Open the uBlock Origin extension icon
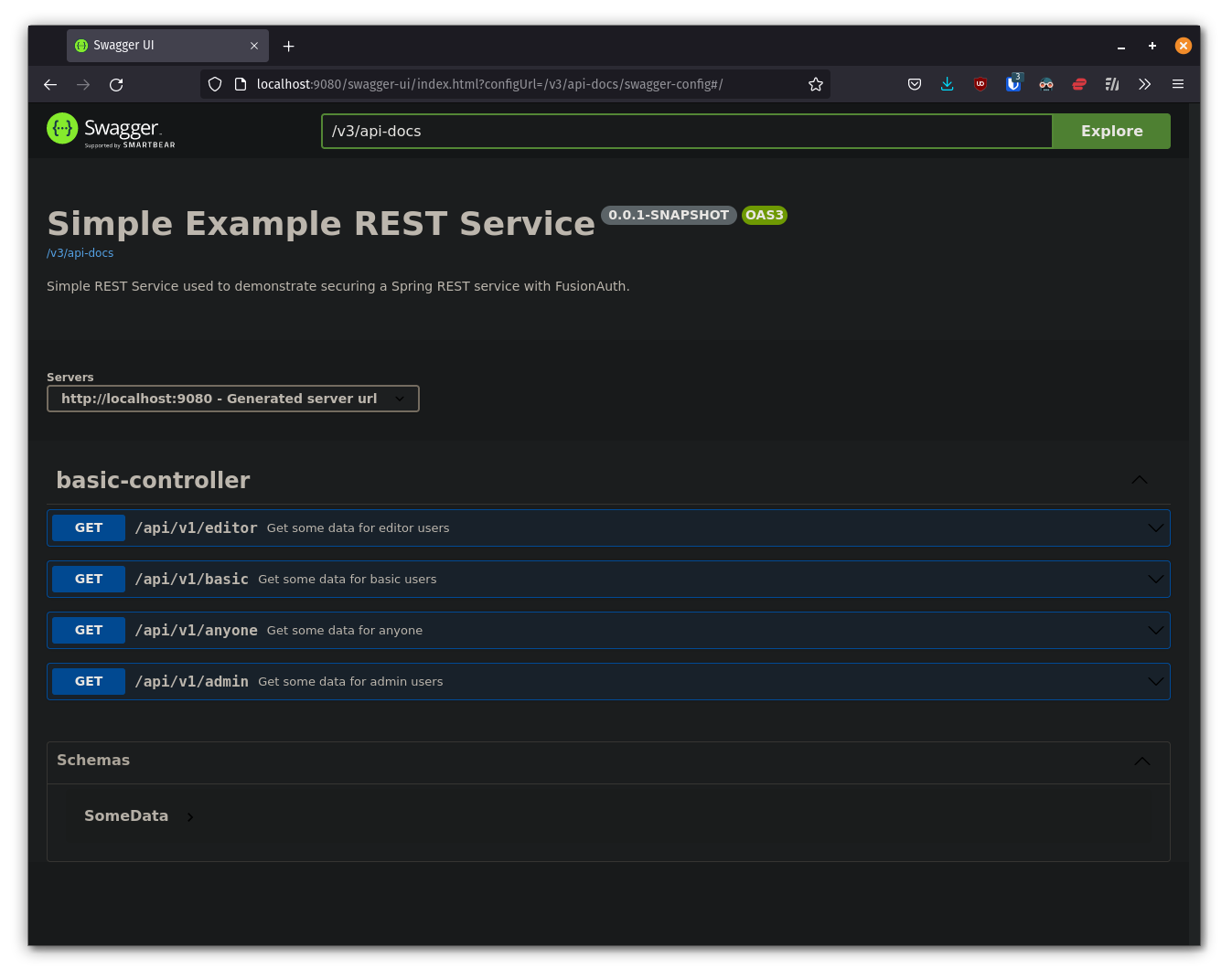This screenshot has width=1232, height=980. coord(980,84)
